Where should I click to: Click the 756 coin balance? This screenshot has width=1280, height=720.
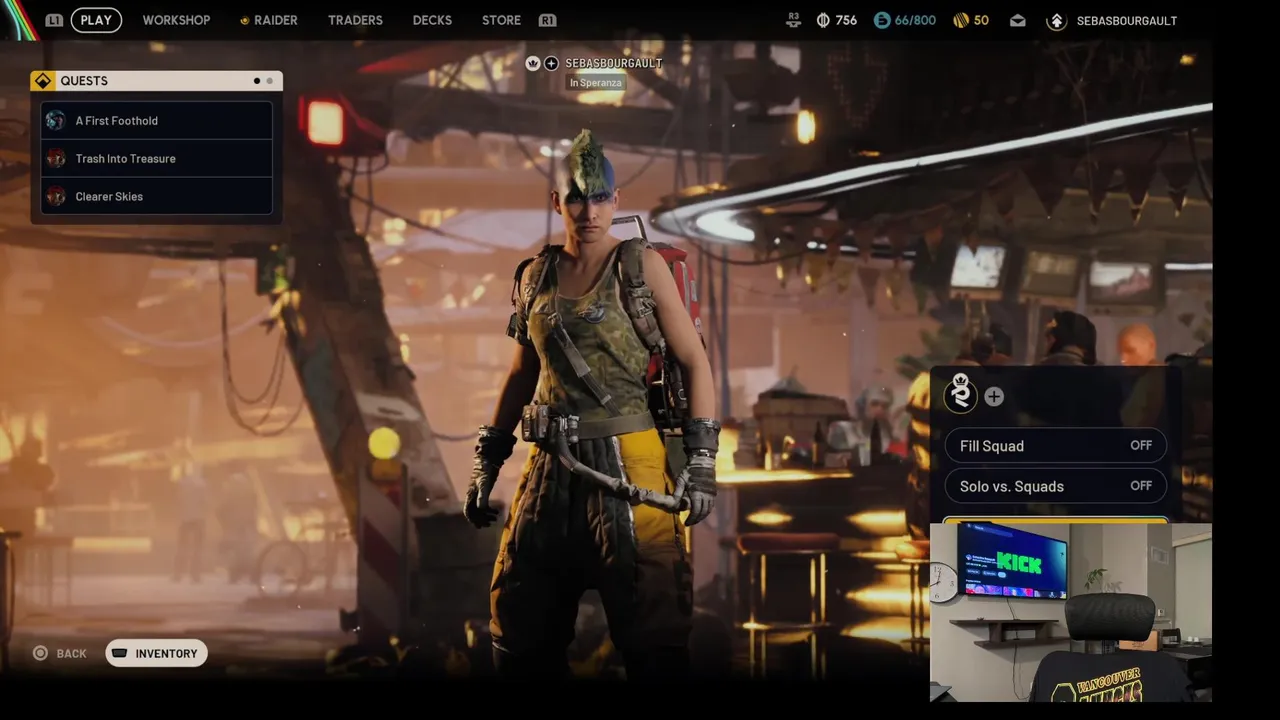(846, 20)
